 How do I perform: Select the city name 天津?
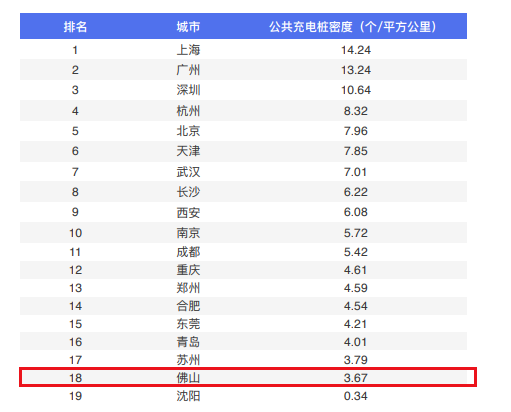tap(188, 151)
